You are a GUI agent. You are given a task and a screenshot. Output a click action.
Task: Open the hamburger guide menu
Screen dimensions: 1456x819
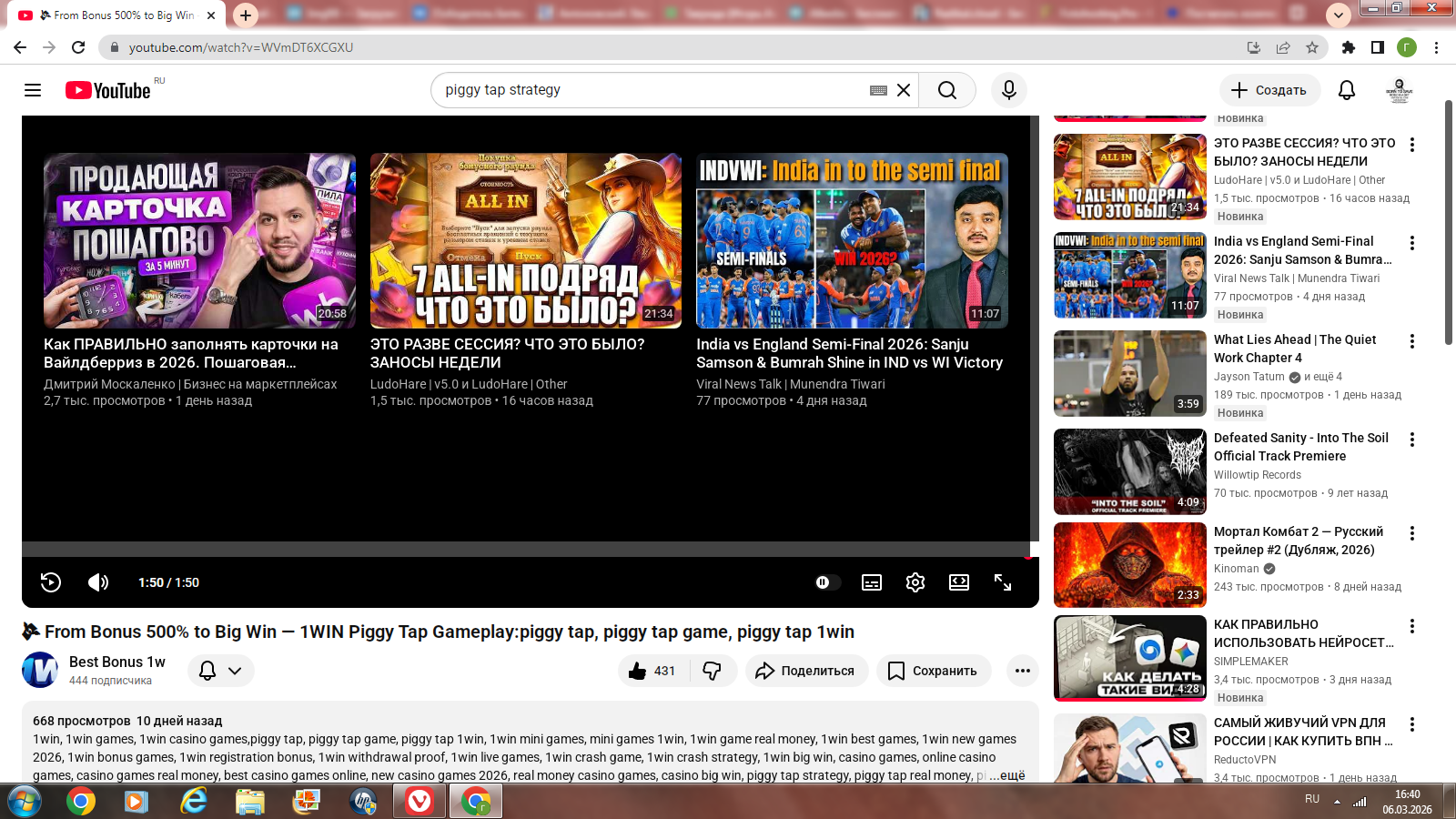coord(33,90)
